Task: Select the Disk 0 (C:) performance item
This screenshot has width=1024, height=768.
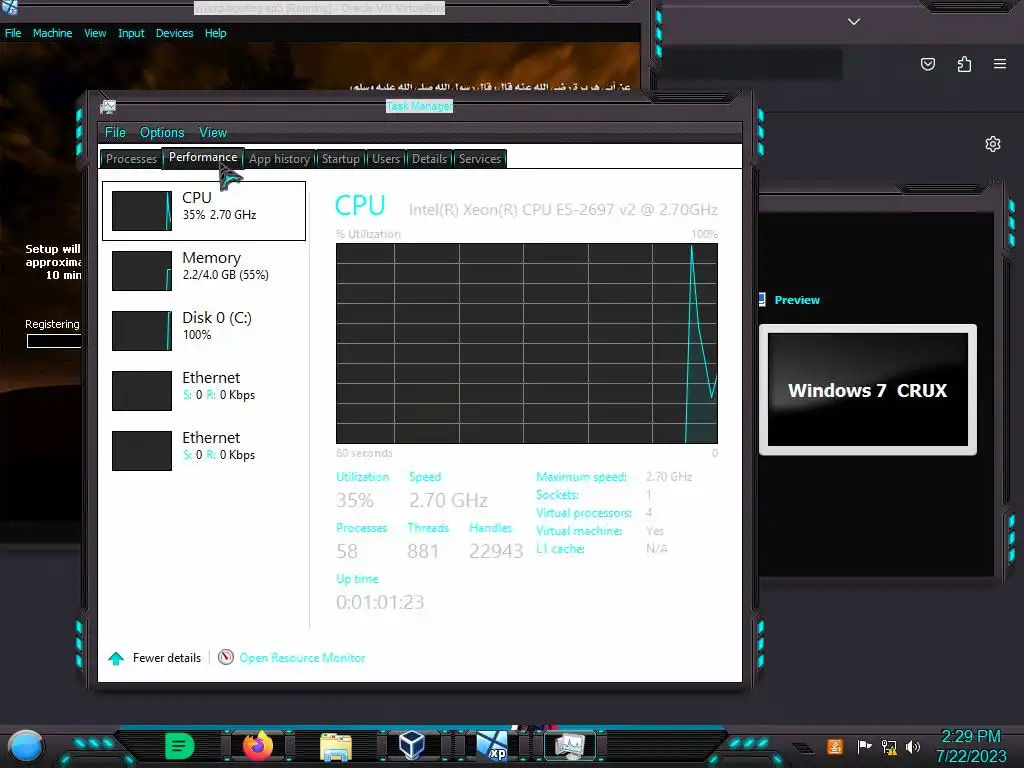Action: click(204, 331)
